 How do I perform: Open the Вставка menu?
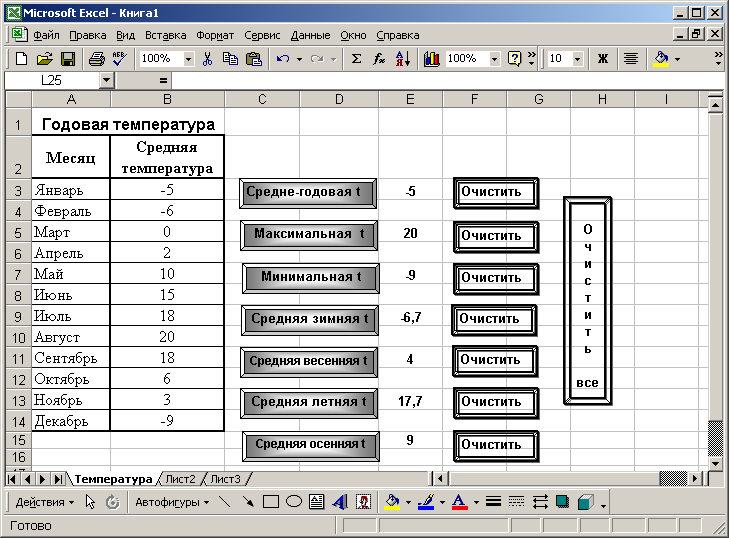click(x=166, y=35)
